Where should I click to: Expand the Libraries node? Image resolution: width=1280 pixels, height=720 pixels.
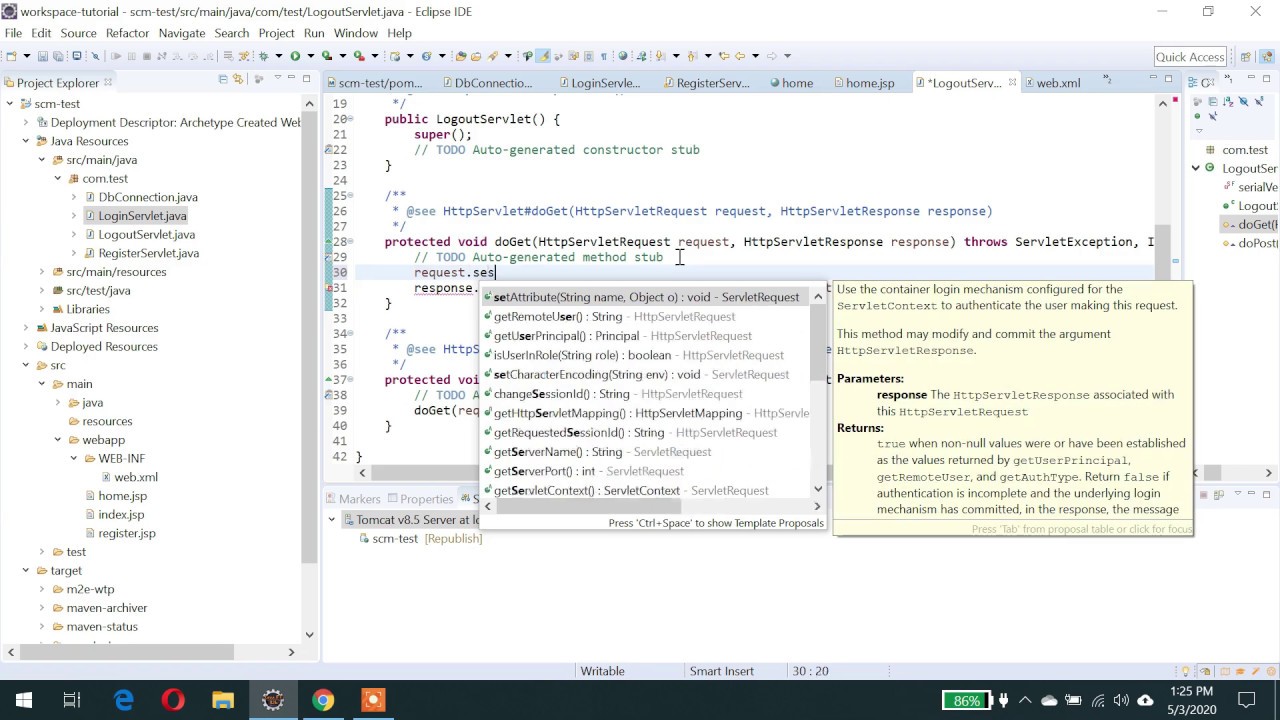click(x=42, y=309)
